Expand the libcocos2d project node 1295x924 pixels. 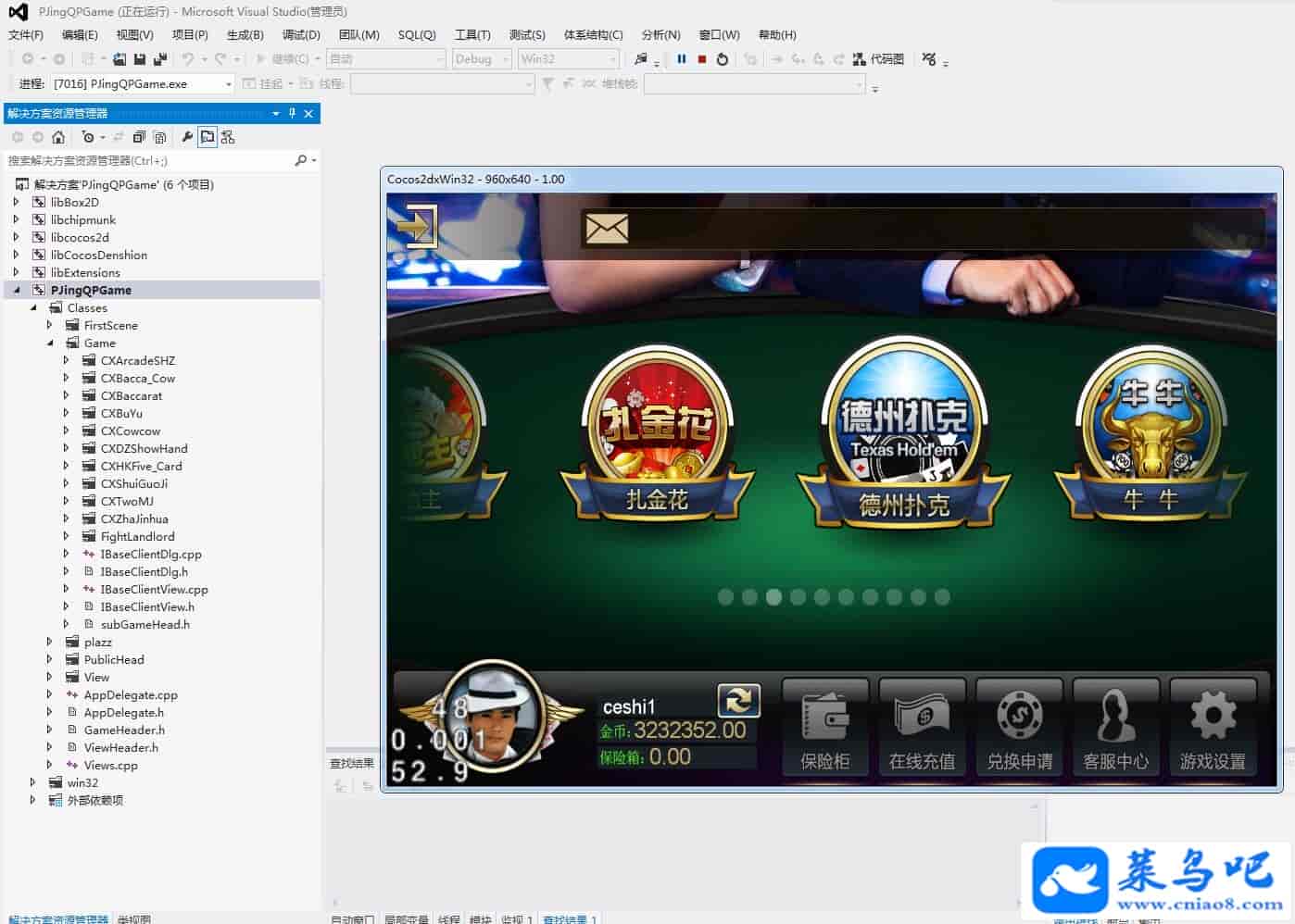coord(16,238)
